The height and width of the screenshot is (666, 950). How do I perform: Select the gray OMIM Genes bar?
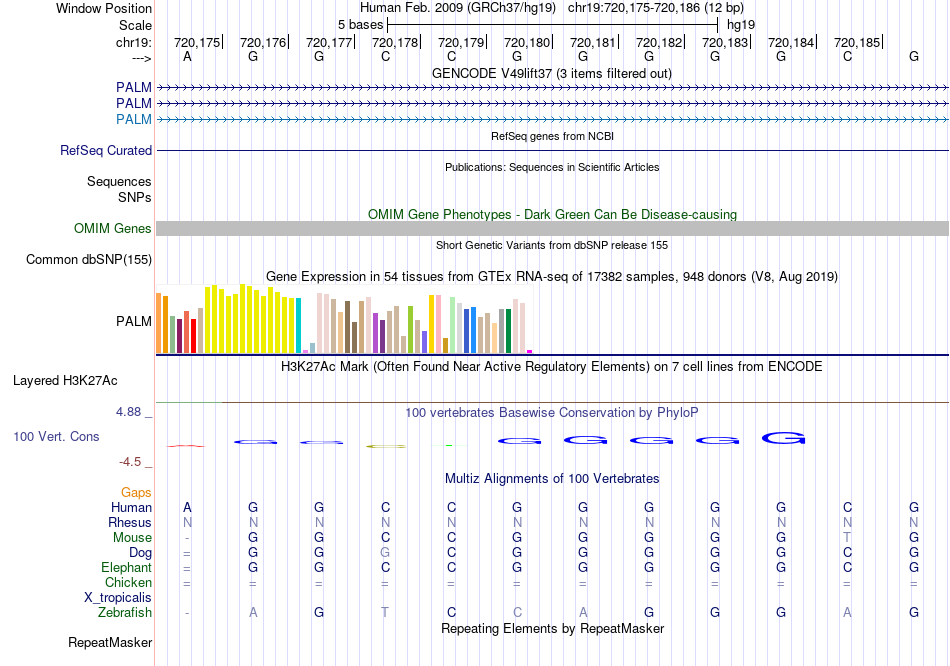pos(552,228)
